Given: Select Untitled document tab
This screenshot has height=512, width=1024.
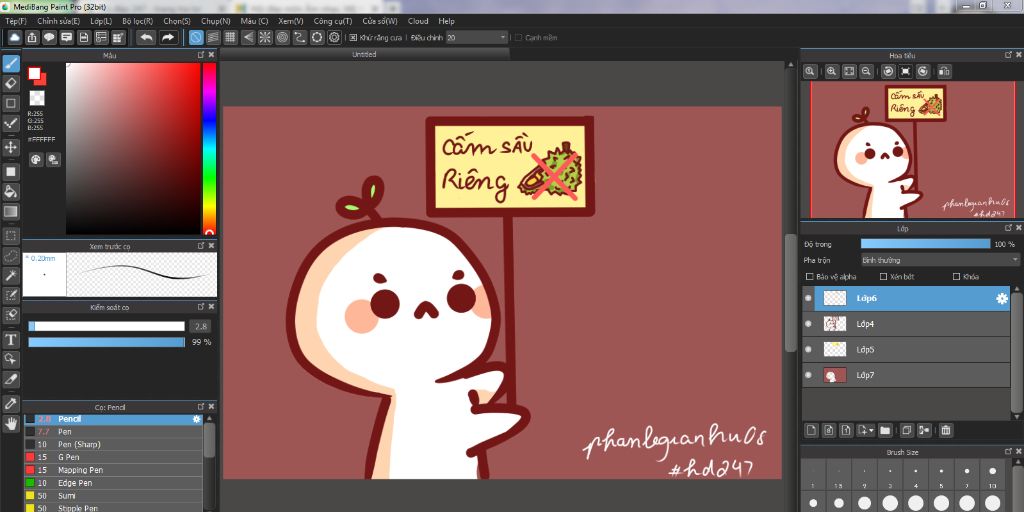Looking at the screenshot, I should (x=364, y=54).
